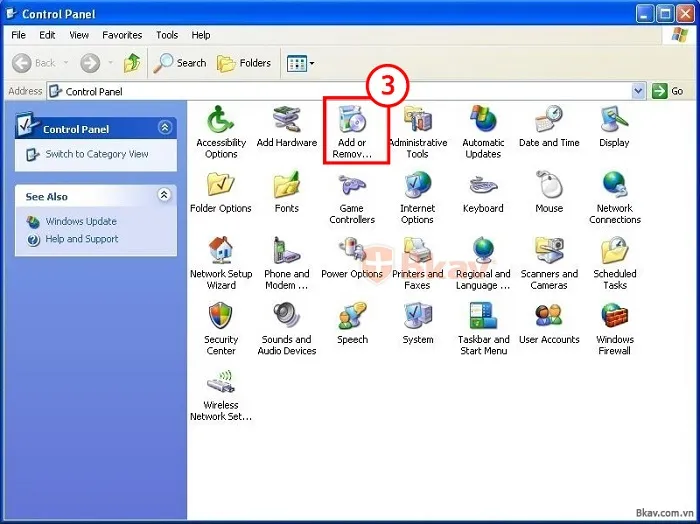
Task: Open Accessibility Options icon
Action: coord(221,122)
